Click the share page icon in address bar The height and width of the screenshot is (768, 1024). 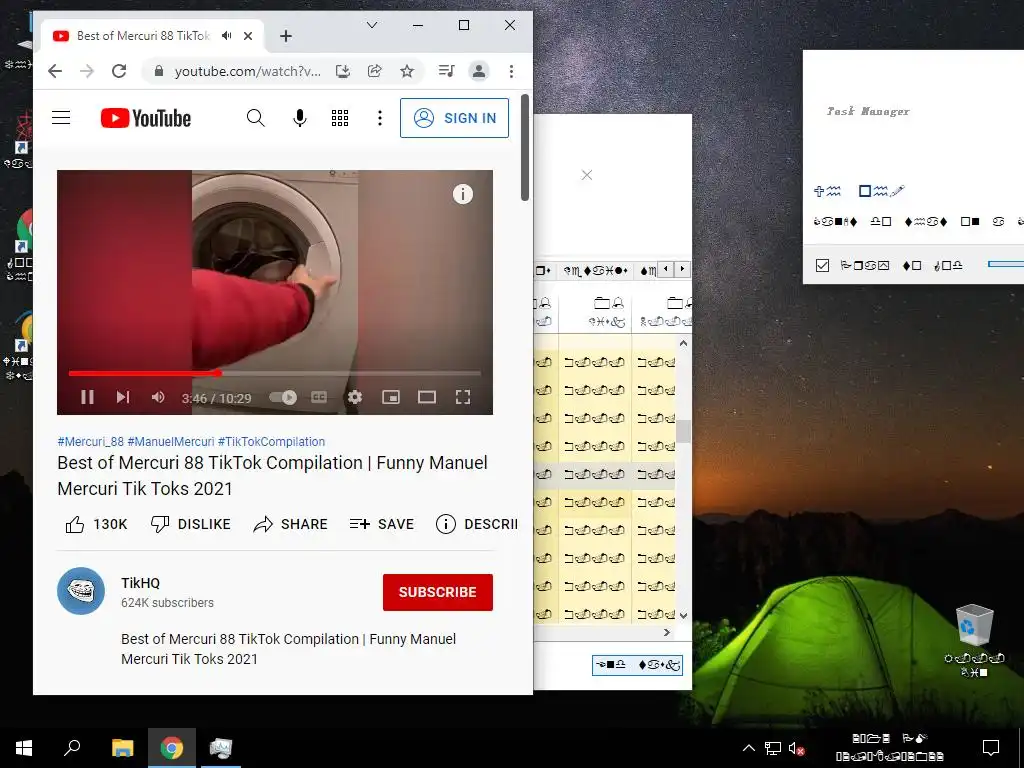click(375, 71)
